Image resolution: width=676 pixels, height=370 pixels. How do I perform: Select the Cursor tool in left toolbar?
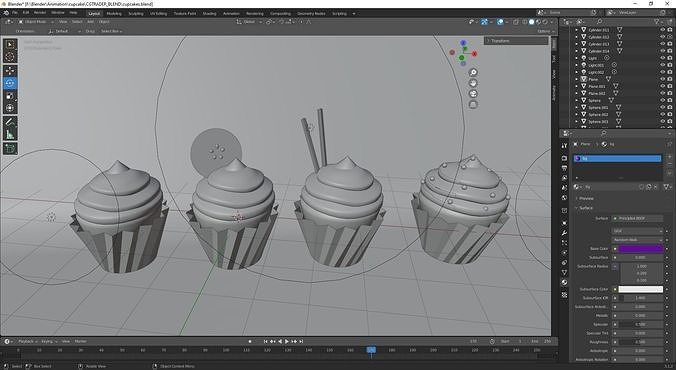point(10,56)
